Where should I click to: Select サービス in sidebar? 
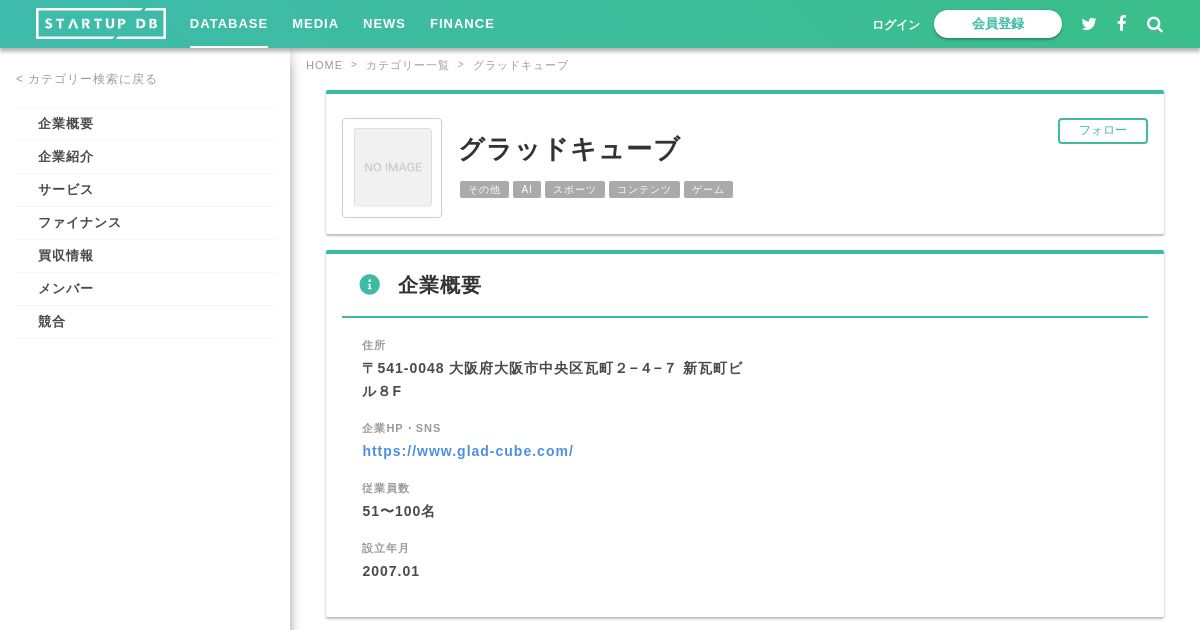[145, 190]
